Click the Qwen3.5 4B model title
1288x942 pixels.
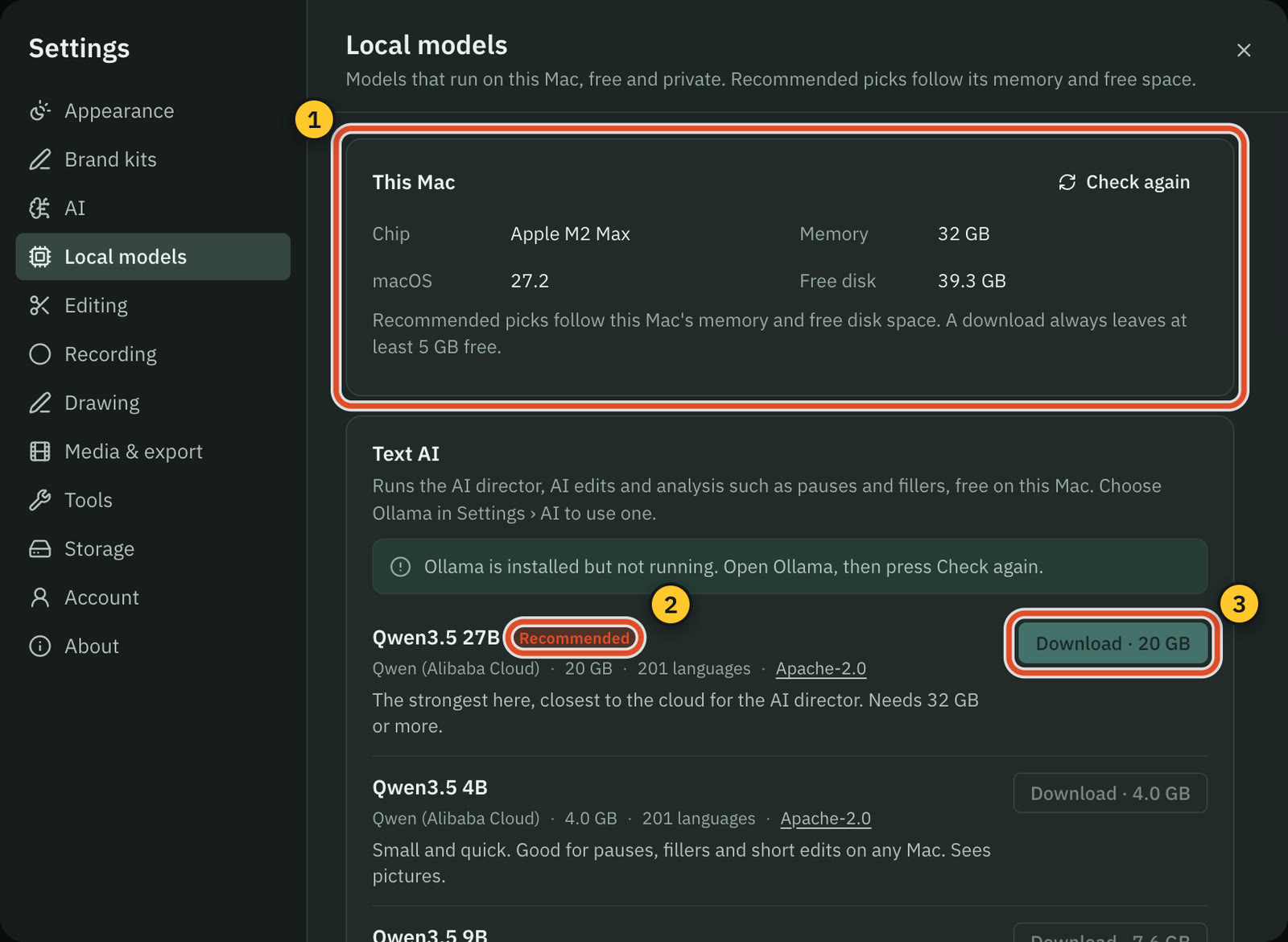coord(430,787)
